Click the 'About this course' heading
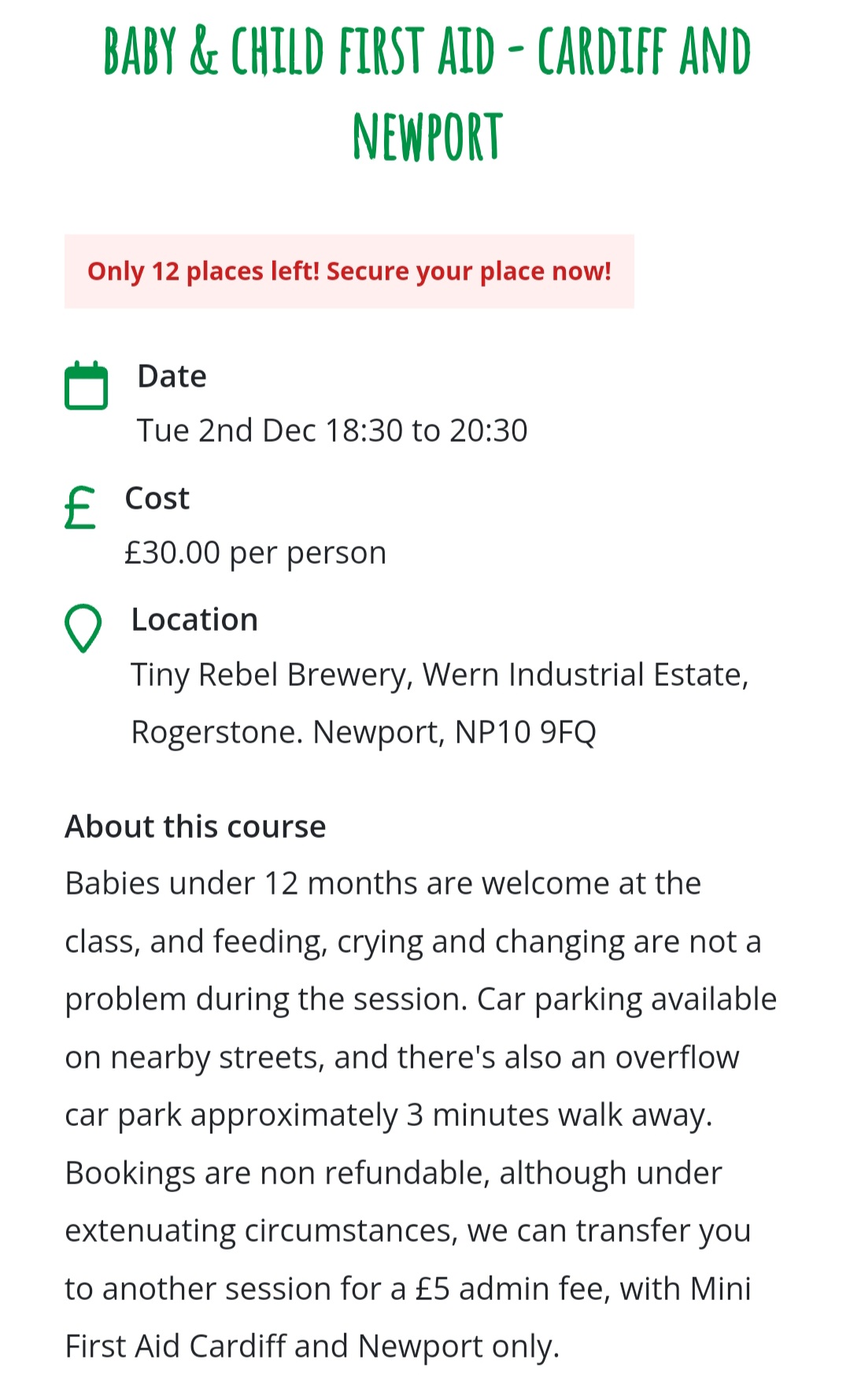The image size is (850, 1400). click(x=195, y=827)
